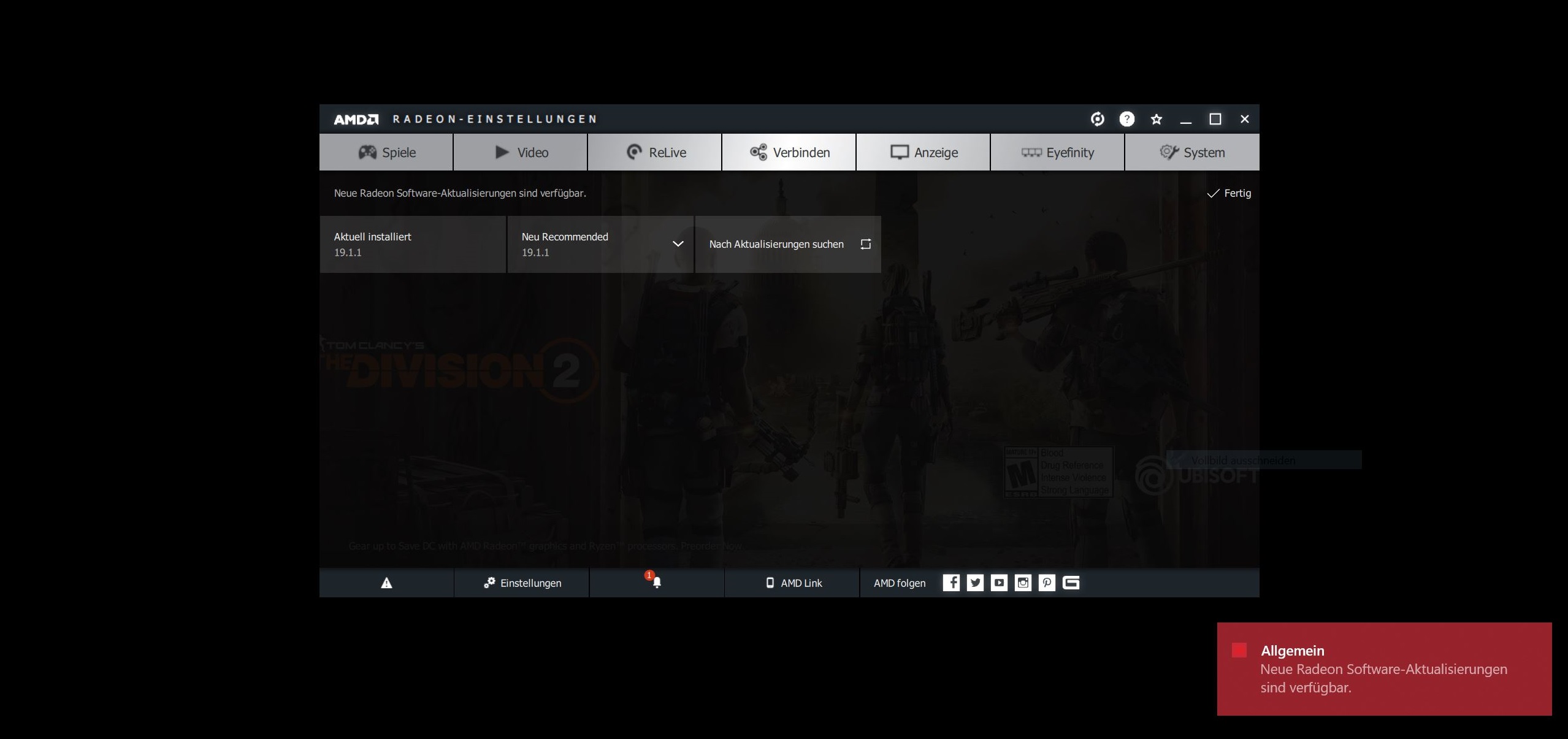This screenshot has width=1568, height=739.
Task: Open AMD's YouTube channel icon
Action: [x=999, y=583]
